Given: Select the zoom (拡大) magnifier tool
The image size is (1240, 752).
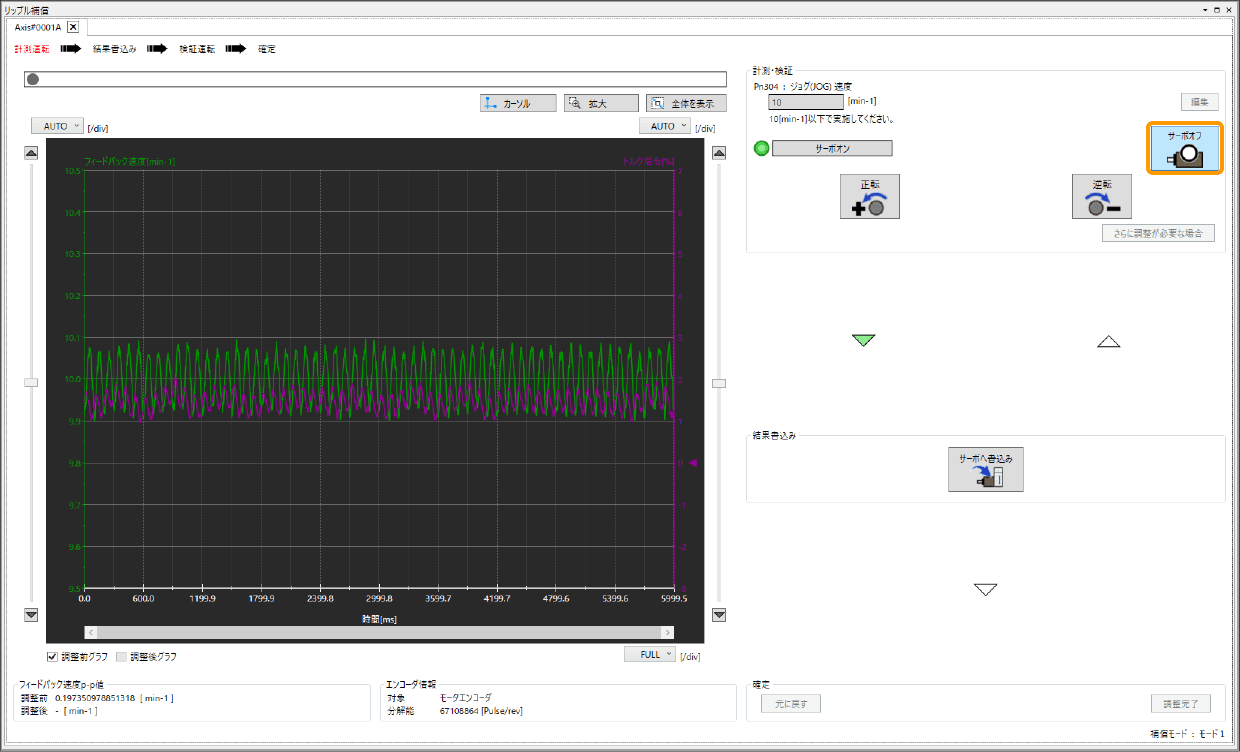Looking at the screenshot, I should click(600, 103).
